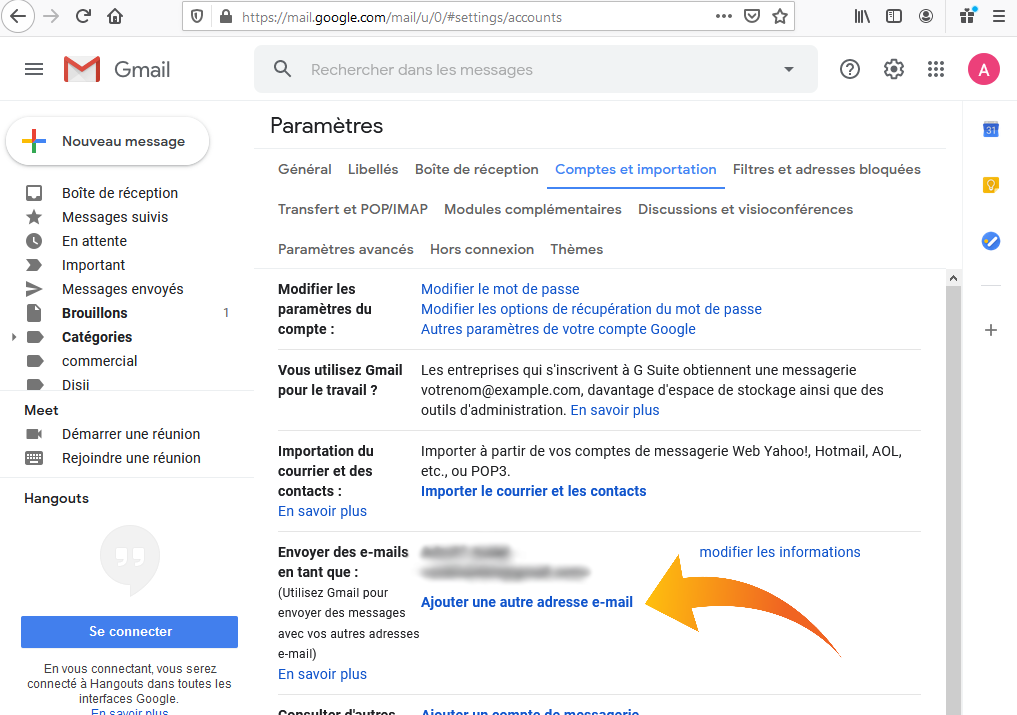Image resolution: width=1017 pixels, height=715 pixels.
Task: Open the Google apps grid
Action: [x=936, y=69]
